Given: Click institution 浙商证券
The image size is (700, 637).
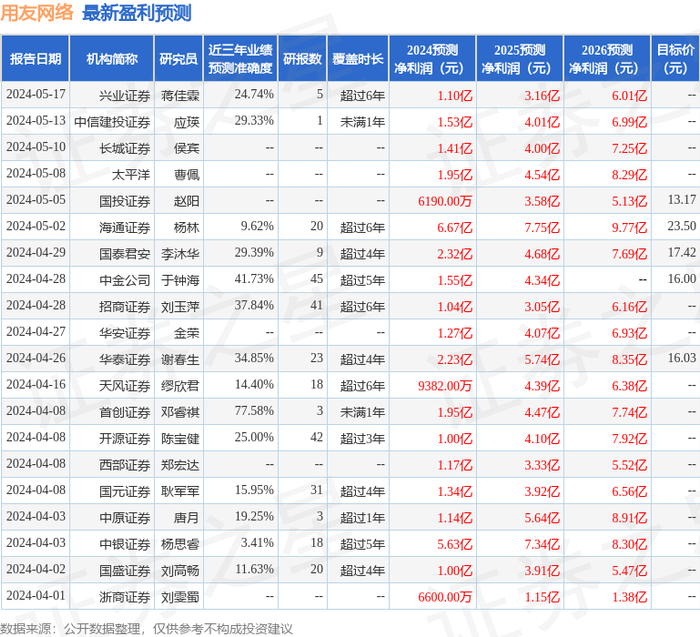Looking at the screenshot, I should coord(125,596).
